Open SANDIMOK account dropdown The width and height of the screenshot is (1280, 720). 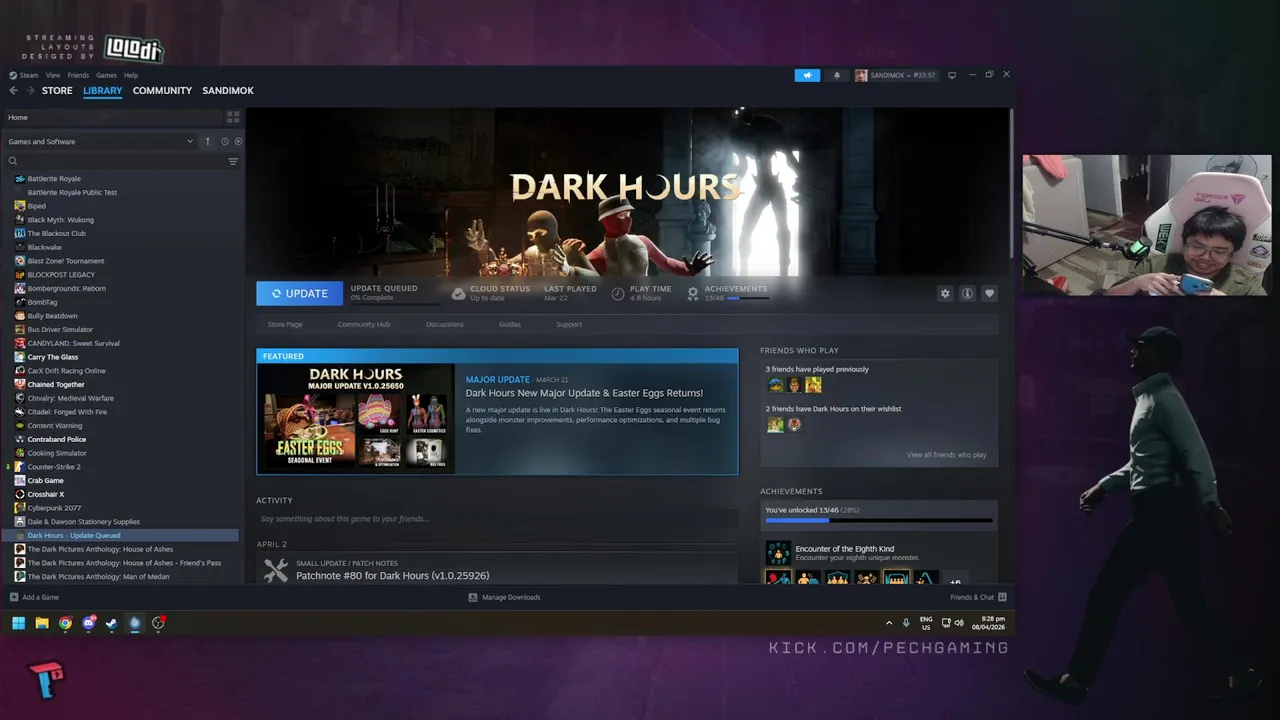click(x=895, y=75)
